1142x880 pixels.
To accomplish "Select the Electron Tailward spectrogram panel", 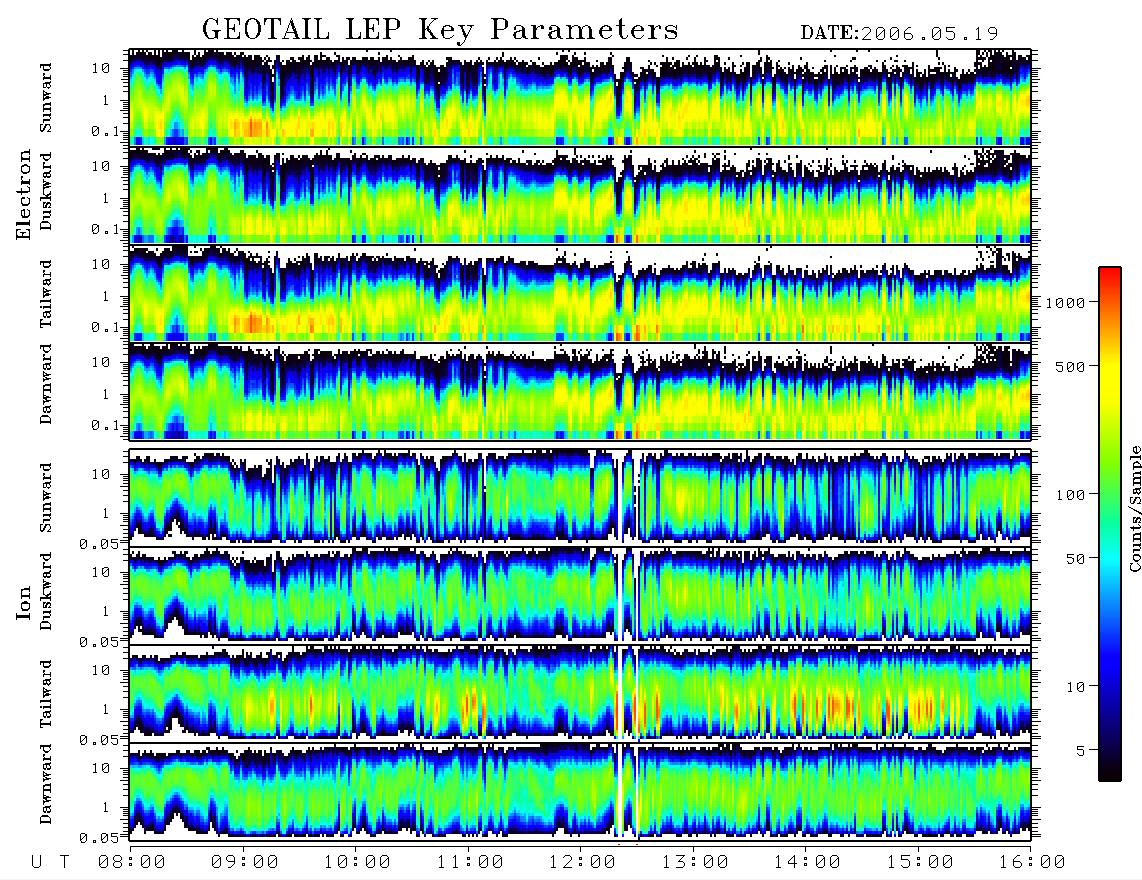I will coord(580,294).
